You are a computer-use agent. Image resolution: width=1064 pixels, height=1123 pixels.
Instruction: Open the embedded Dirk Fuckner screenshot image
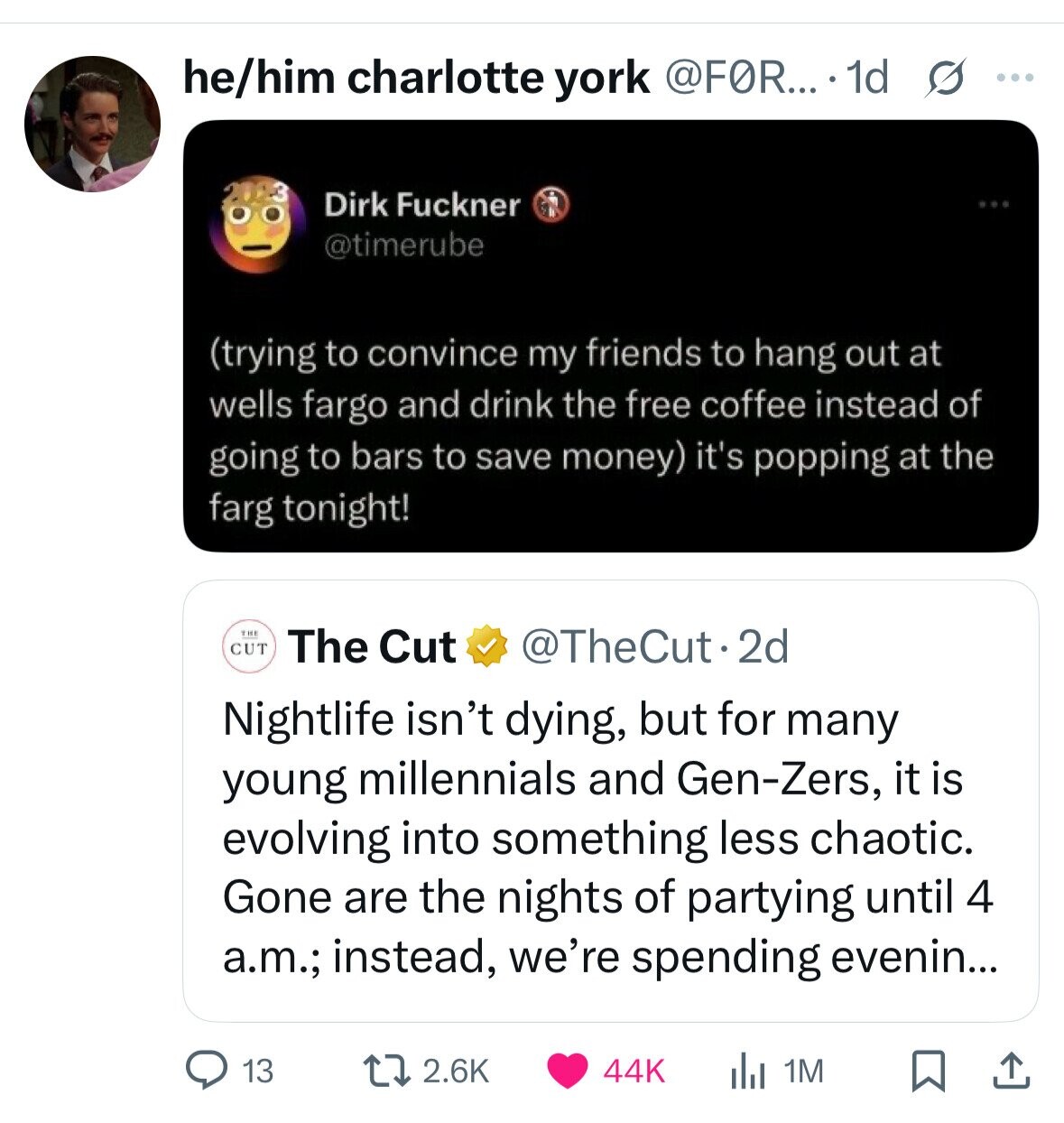(611, 336)
